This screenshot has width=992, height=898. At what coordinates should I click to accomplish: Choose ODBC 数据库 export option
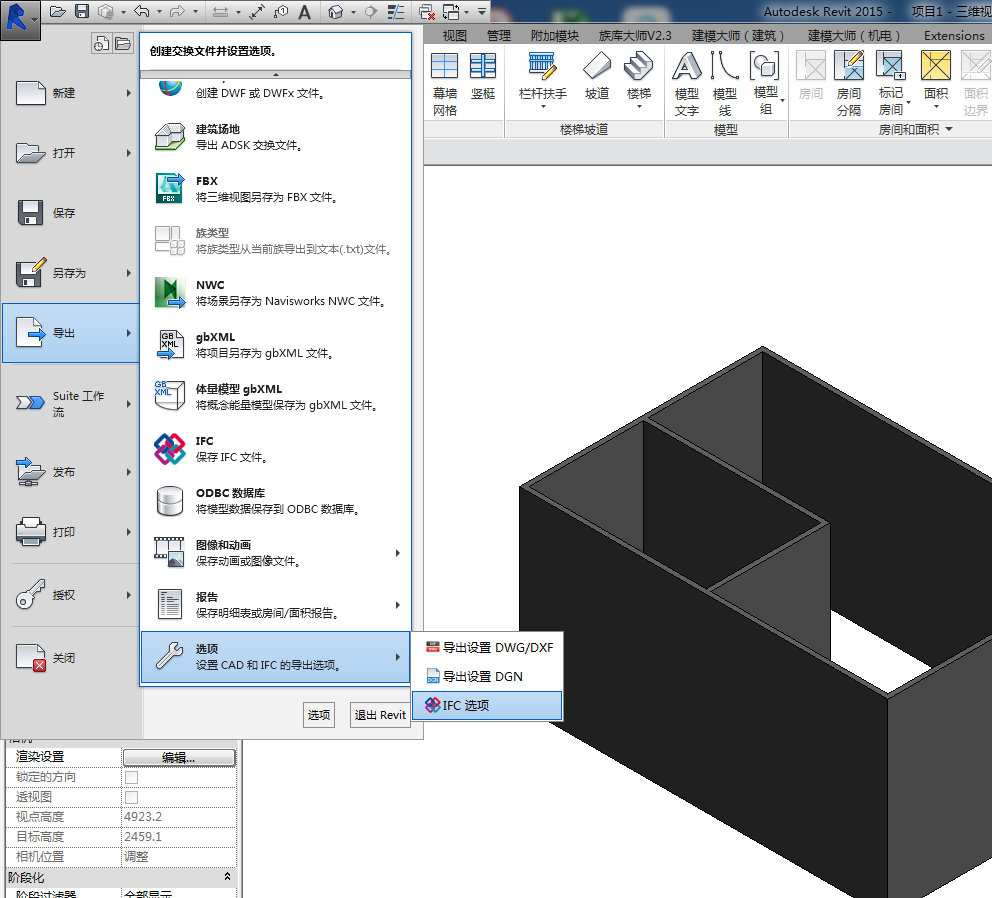point(275,501)
